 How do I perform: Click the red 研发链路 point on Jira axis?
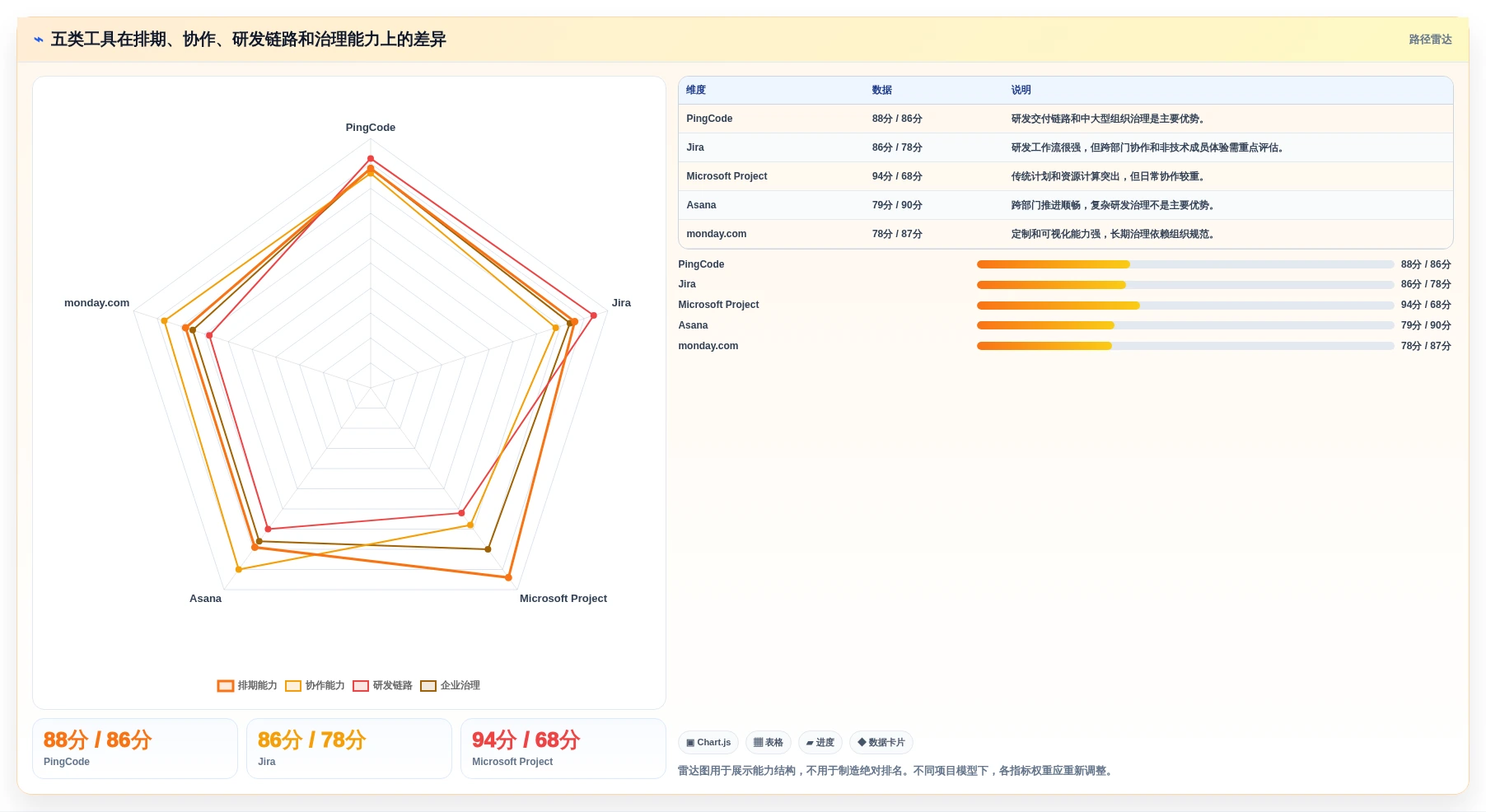(593, 315)
